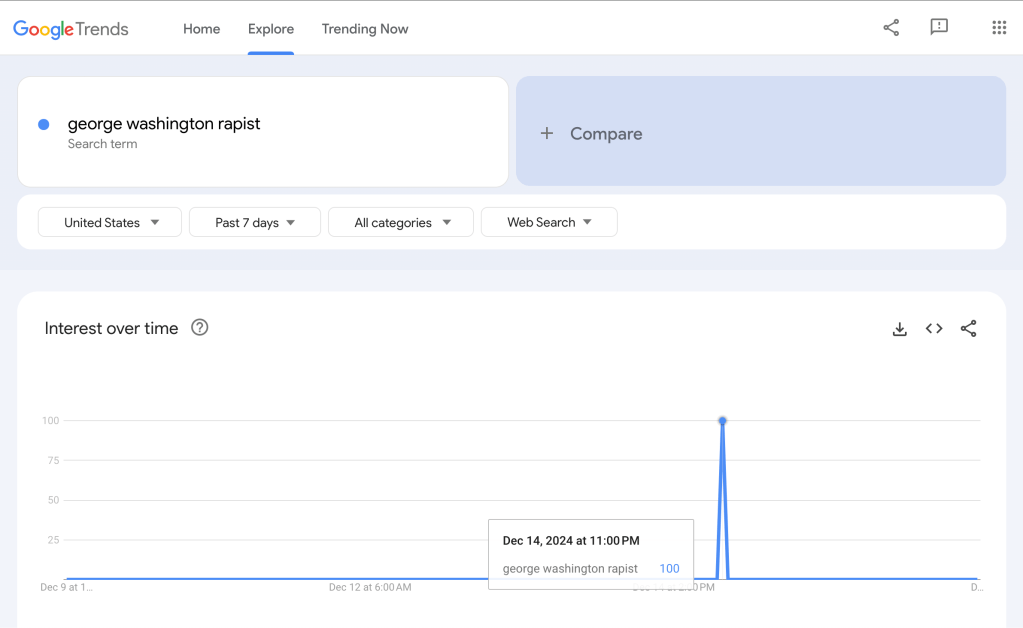Click the plus icon beside Compare
Viewport: 1023px width, 628px height.
point(547,133)
